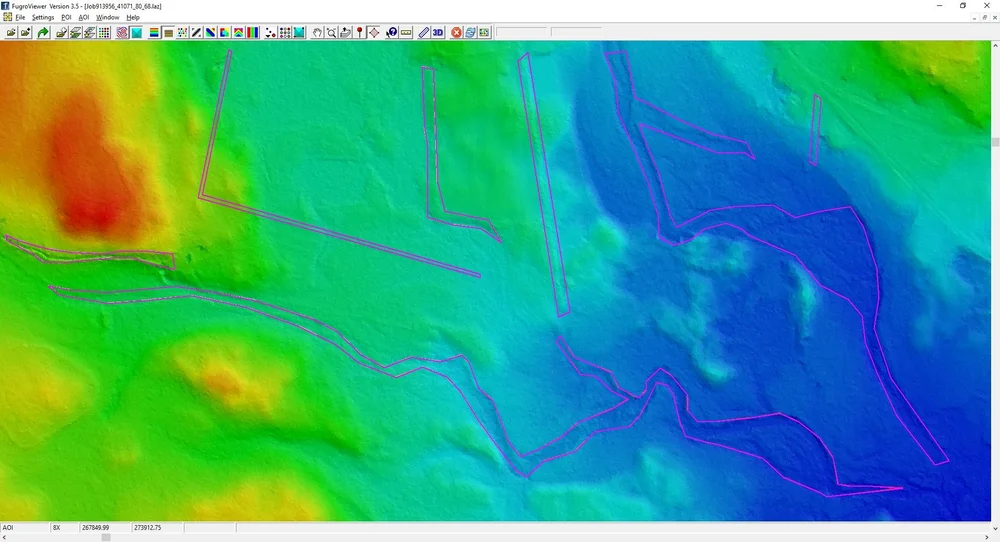Select the red pin POI tool
This screenshot has width=1000, height=542.
pos(359,33)
